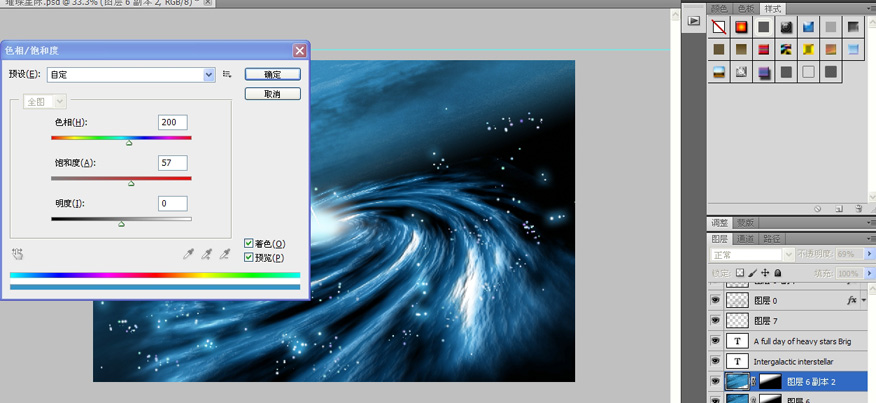This screenshot has width=876, height=403.
Task: Click the 明度 value field showing 0
Action: coord(173,203)
